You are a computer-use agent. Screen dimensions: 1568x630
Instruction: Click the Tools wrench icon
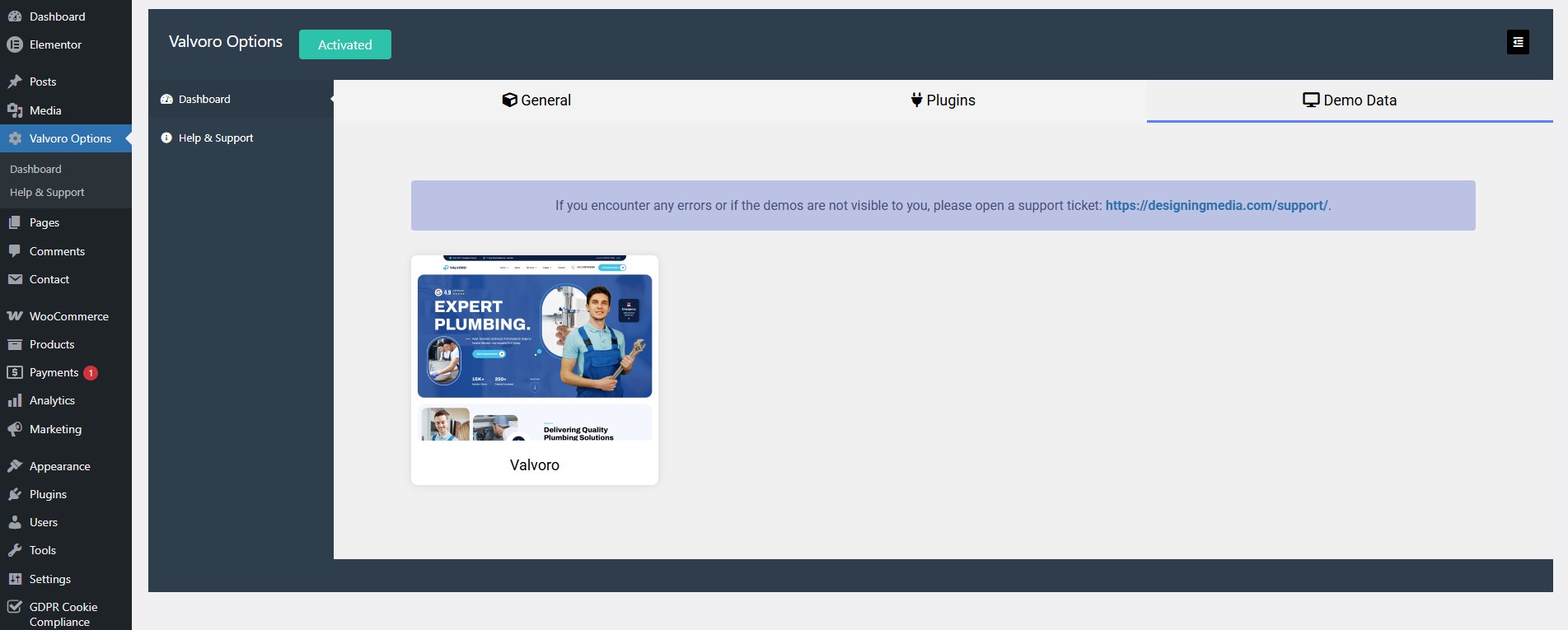(15, 550)
